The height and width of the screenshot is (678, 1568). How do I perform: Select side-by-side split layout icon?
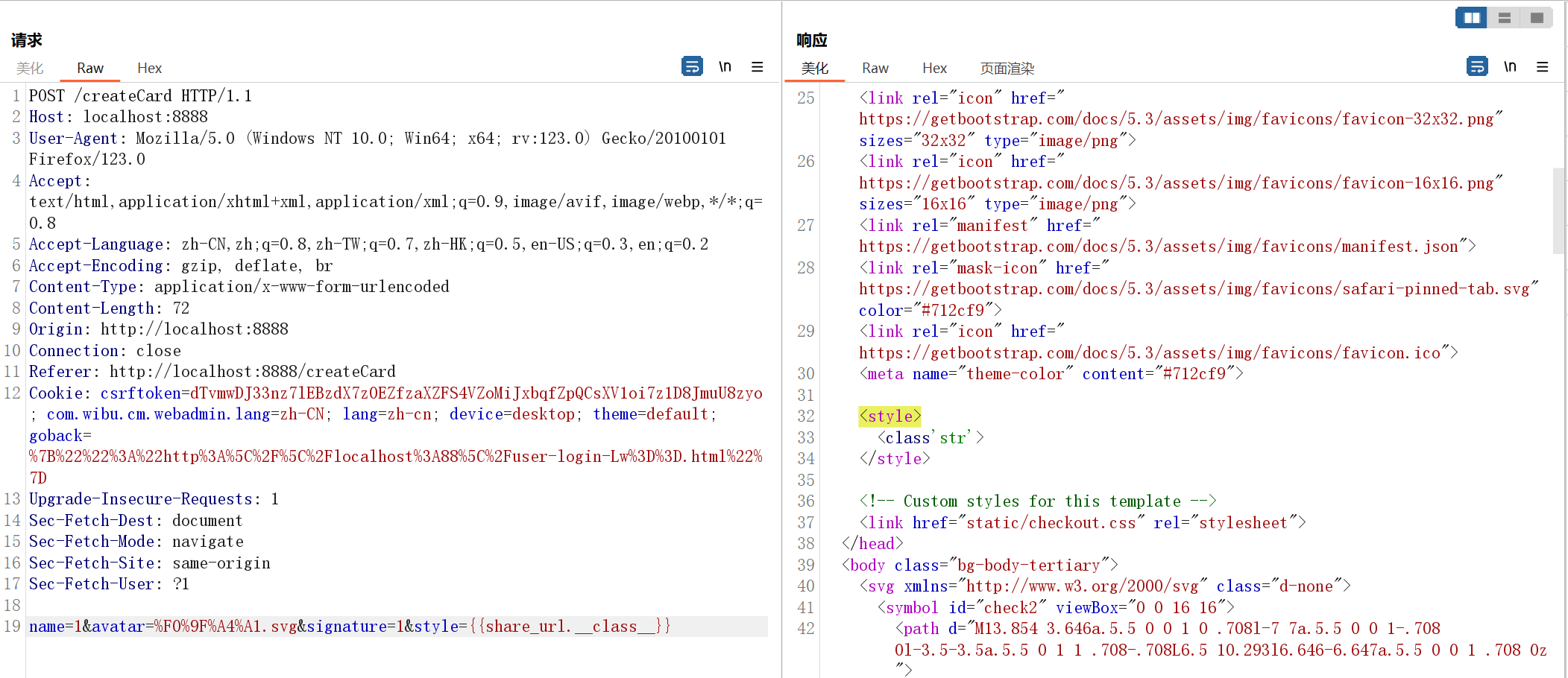[1472, 17]
